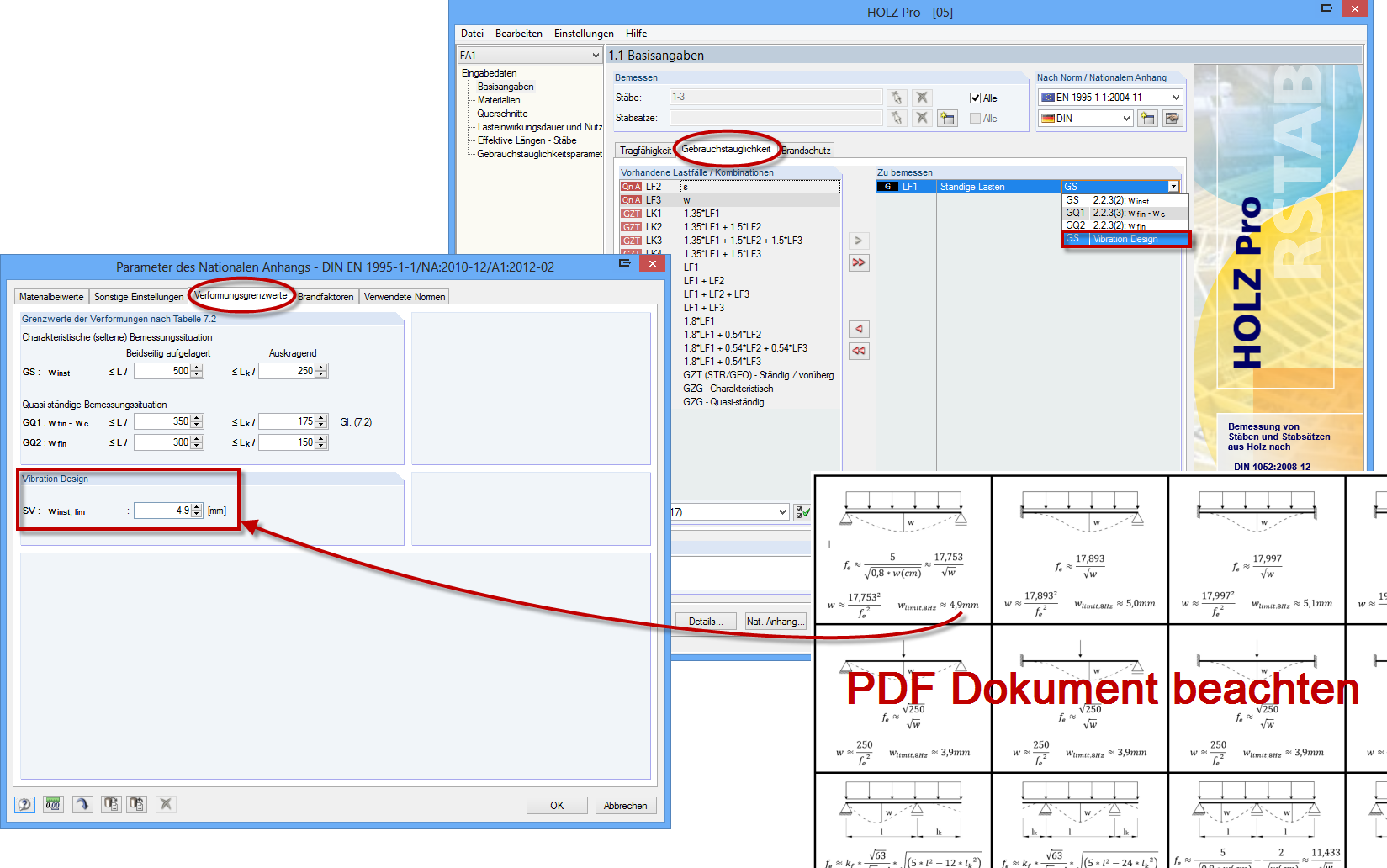1387x868 pixels.
Task: Click the GS w inst Beidseitig aufgelagert 500 field
Action: click(162, 371)
